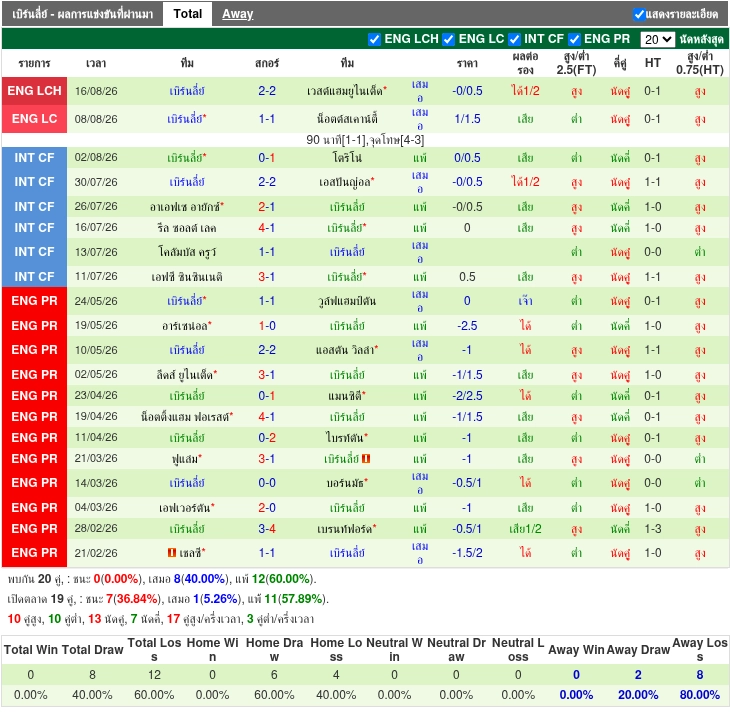730x713 pixels.
Task: Click the red card icon next to Chelsea
Action: pyautogui.click(x=172, y=553)
